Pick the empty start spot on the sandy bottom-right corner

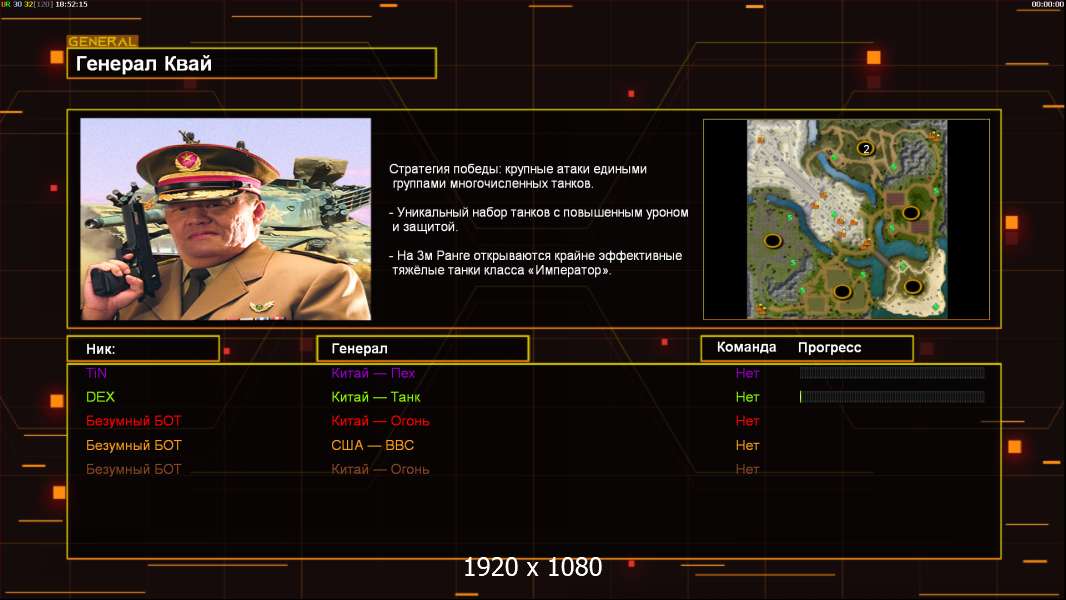pos(912,287)
